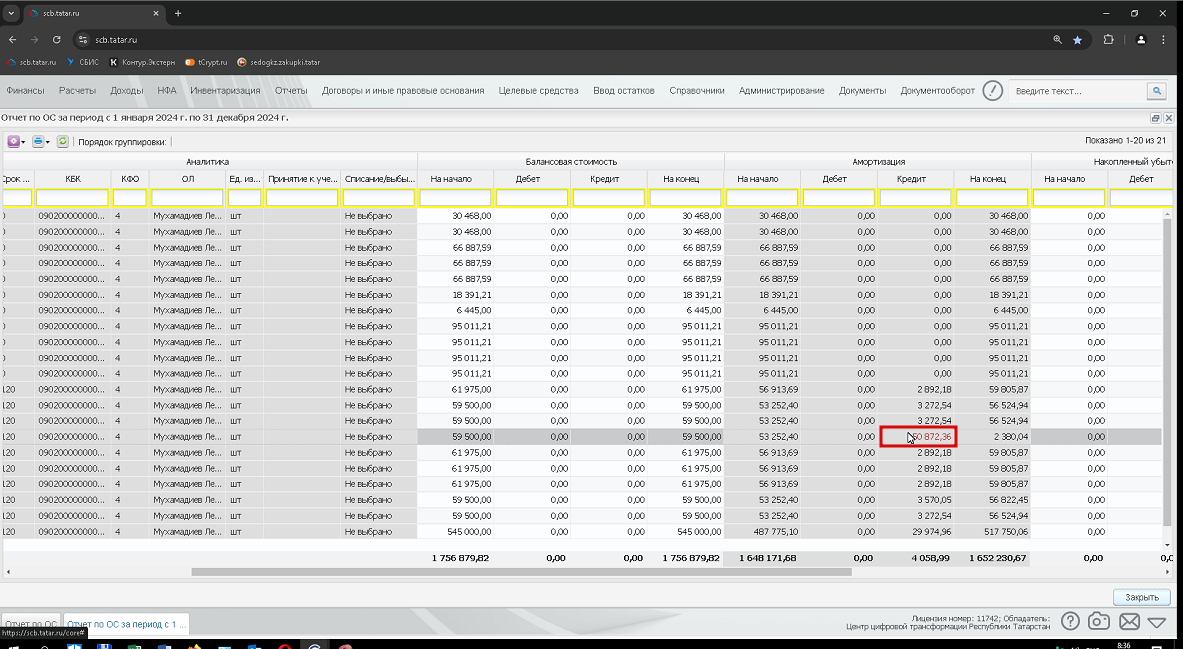Screen dimensions: 1183x649
Task: Click the filter box under ОЛ column
Action: click(x=188, y=198)
